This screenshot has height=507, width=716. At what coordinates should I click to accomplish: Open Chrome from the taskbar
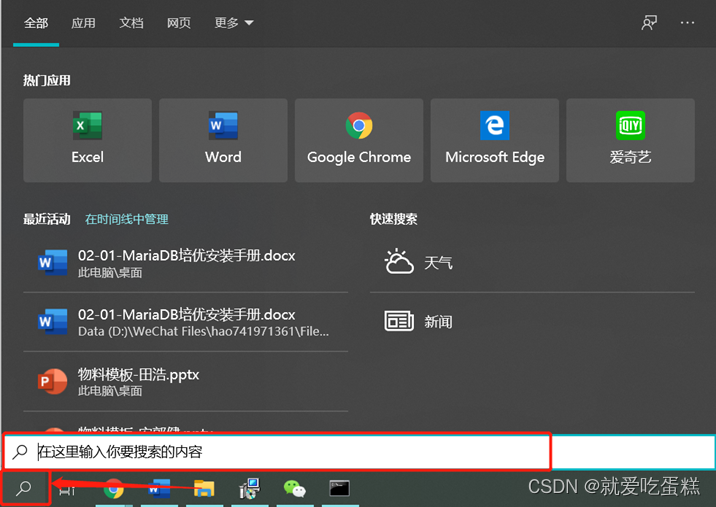coord(113,489)
